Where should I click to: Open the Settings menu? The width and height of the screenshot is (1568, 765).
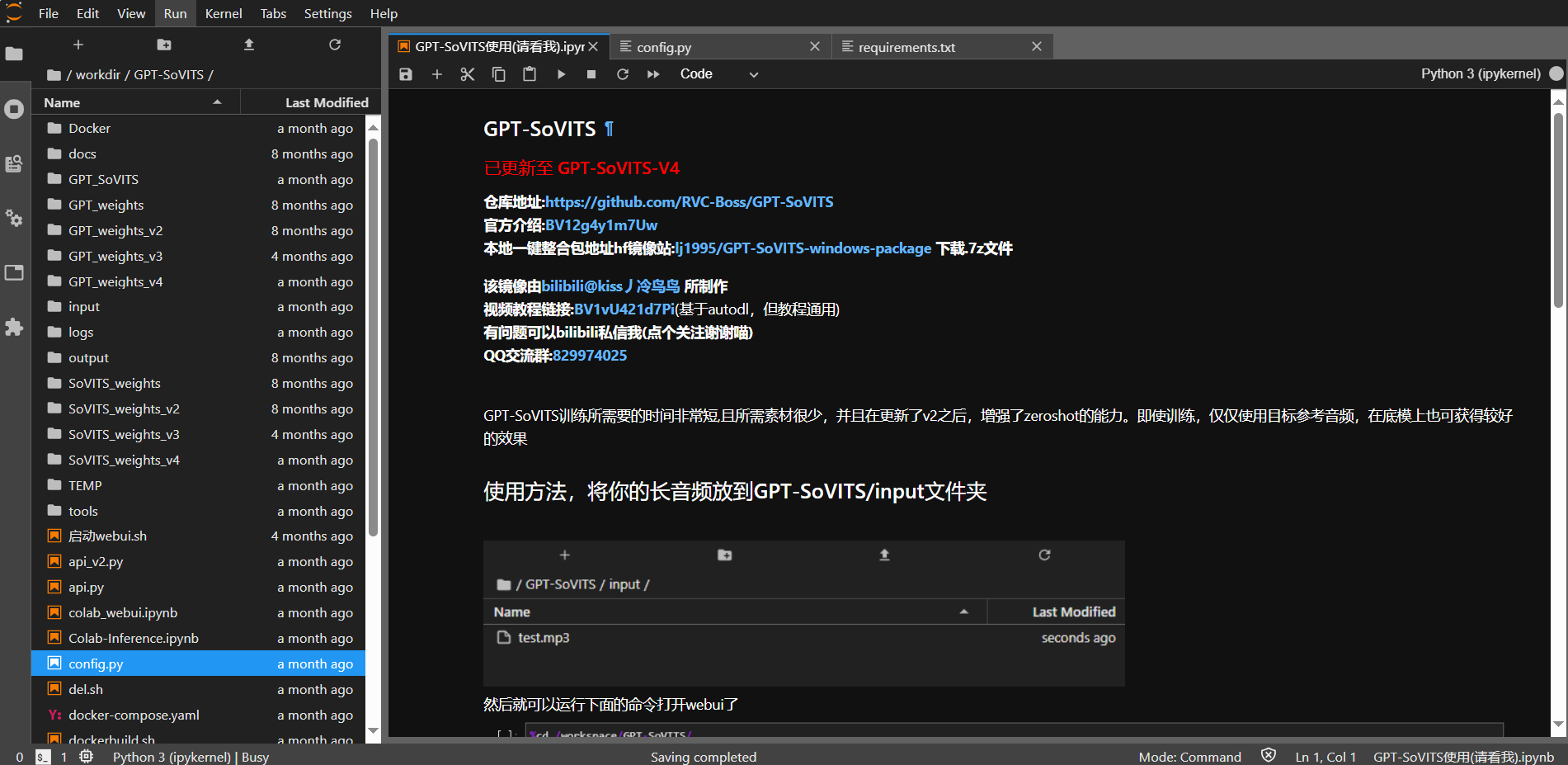click(327, 13)
